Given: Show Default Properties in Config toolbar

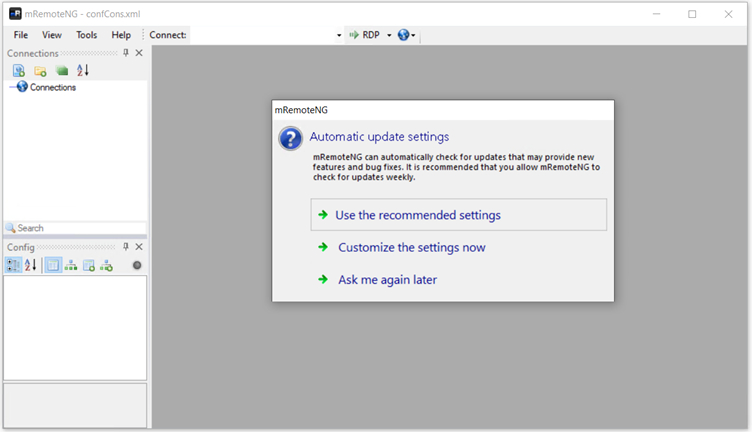Looking at the screenshot, I should [89, 265].
